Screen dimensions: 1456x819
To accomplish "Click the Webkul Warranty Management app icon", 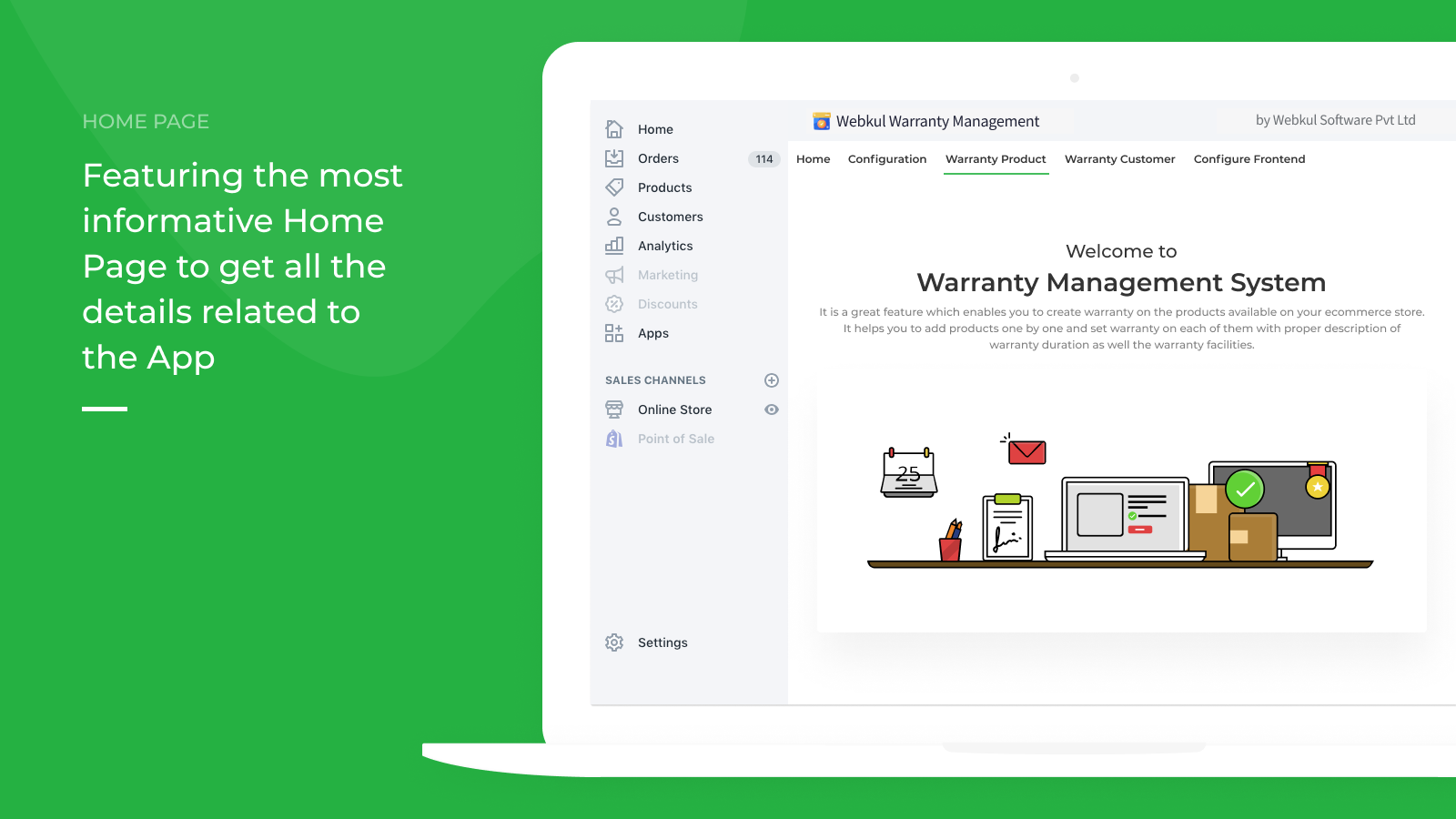I will click(821, 120).
